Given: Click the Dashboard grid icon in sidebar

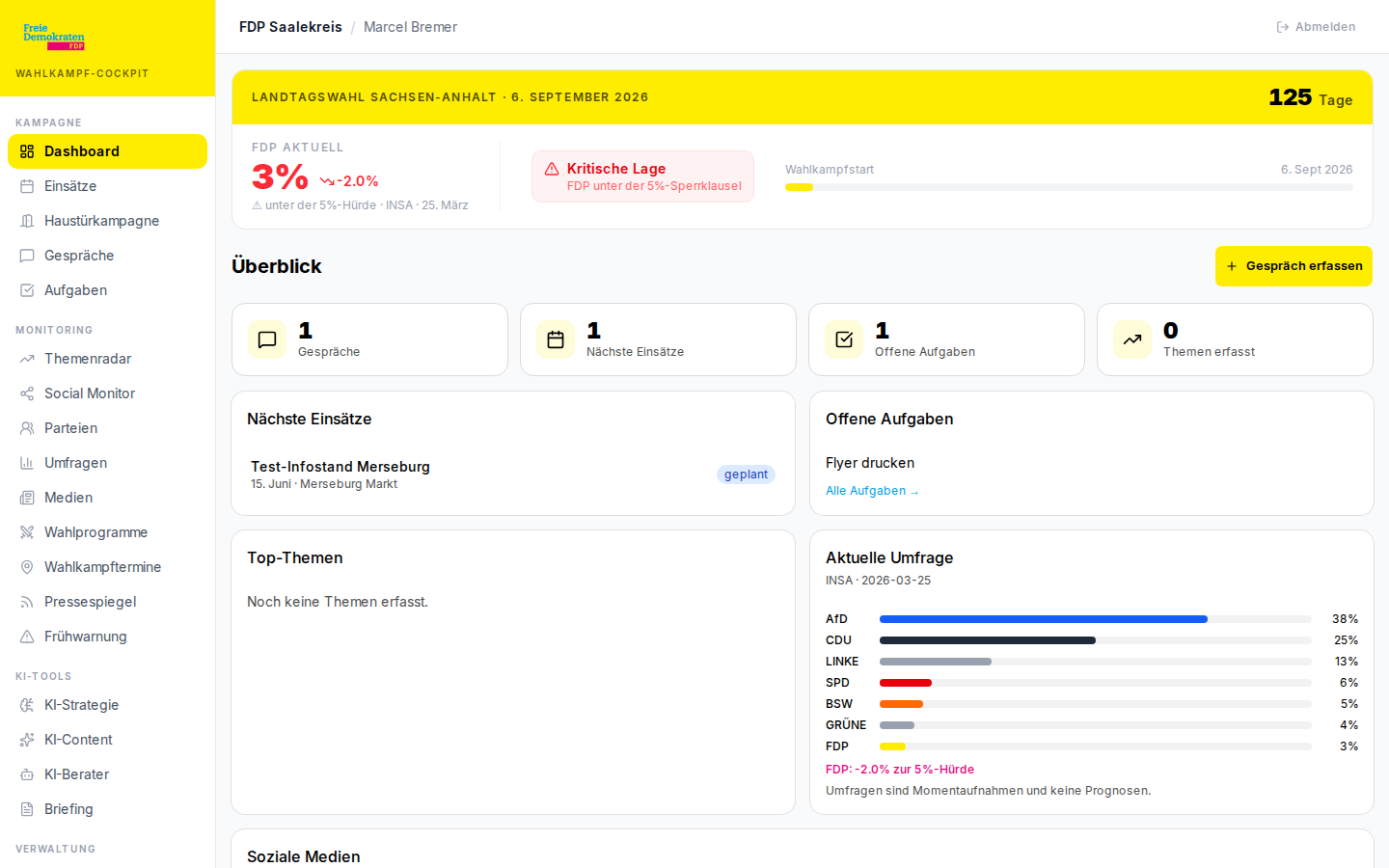Looking at the screenshot, I should click(x=27, y=151).
